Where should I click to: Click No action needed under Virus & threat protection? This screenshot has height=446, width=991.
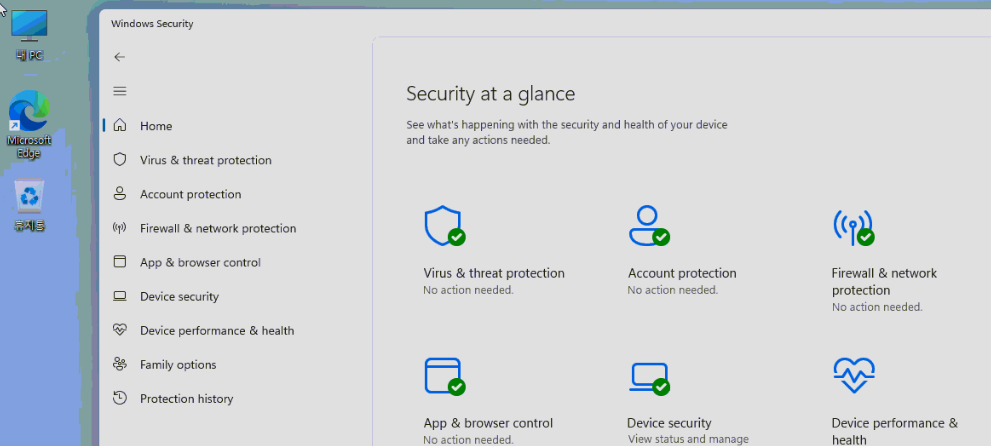coord(468,290)
